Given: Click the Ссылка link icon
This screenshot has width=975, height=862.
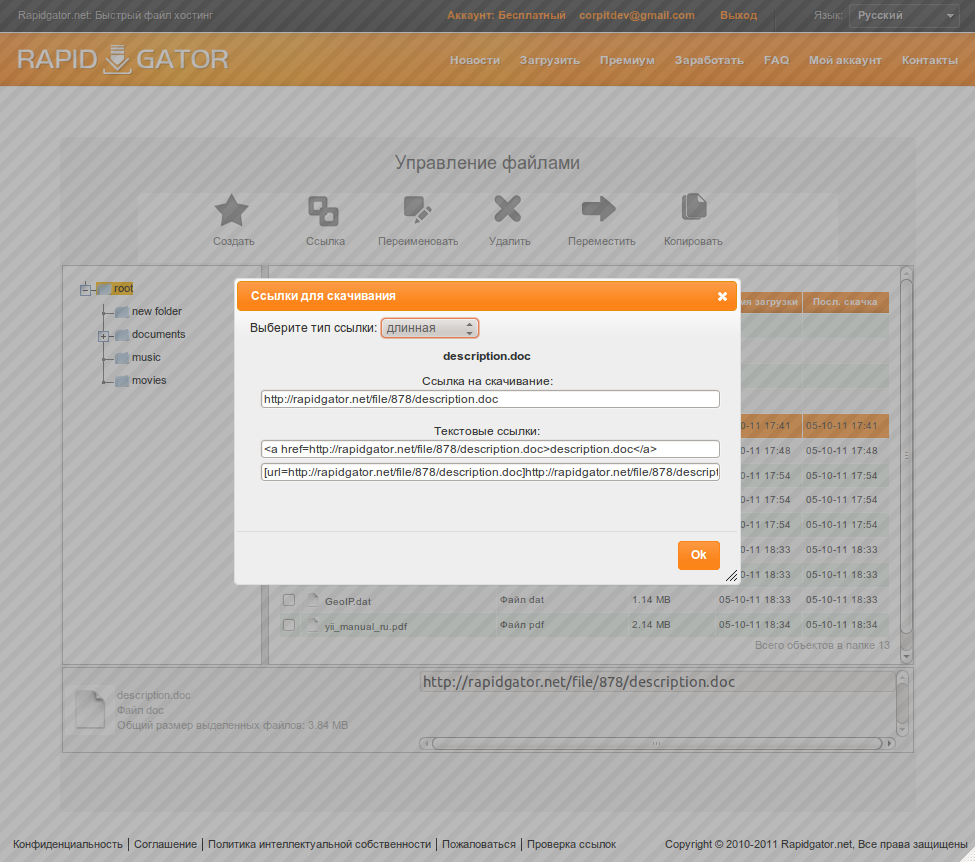Looking at the screenshot, I should [323, 211].
